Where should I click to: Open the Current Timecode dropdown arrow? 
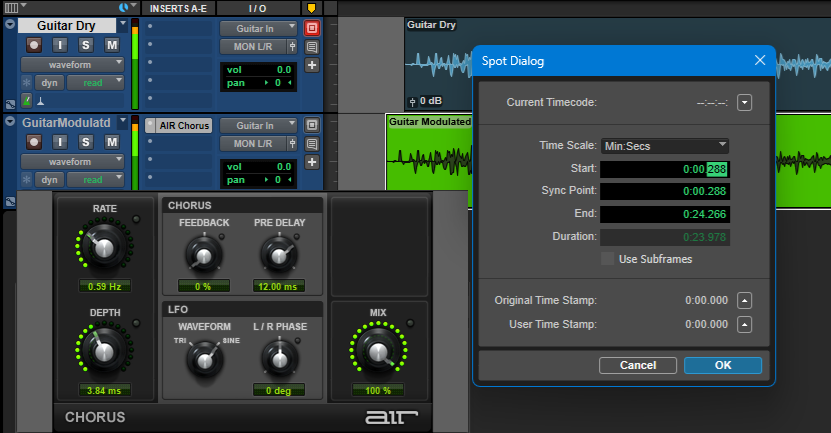744,102
